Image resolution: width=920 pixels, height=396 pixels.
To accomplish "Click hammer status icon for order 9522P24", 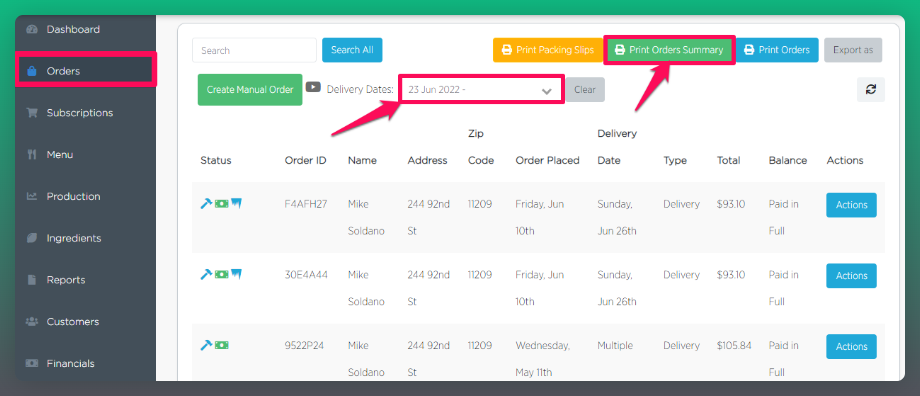I will point(206,345).
